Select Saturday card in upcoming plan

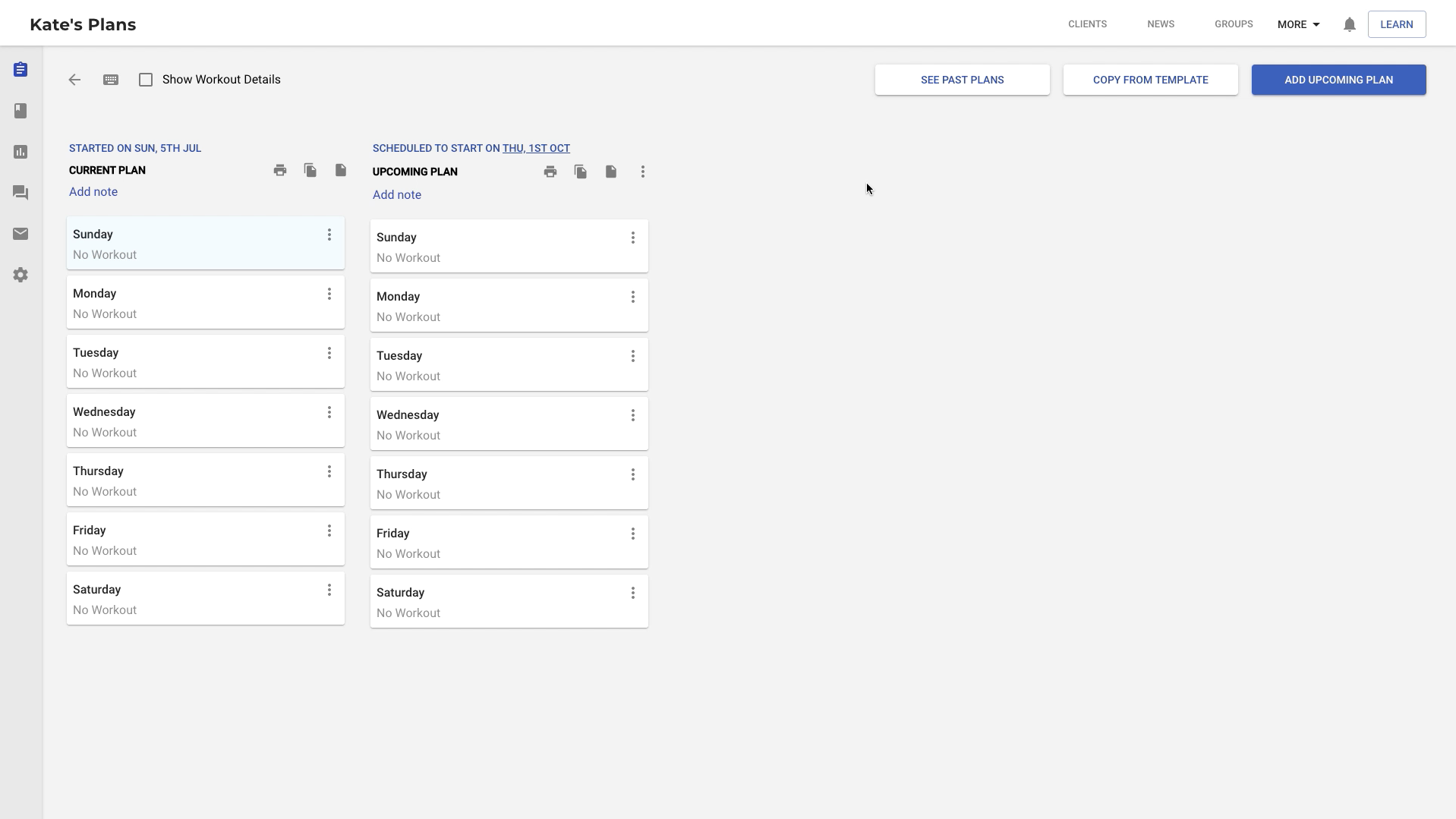pyautogui.click(x=509, y=601)
